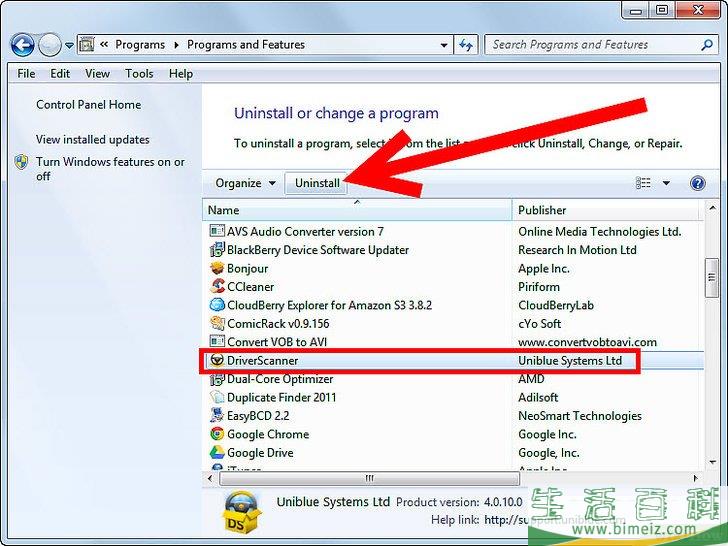This screenshot has height=546, width=728.
Task: Click the horizontal scrollbar left arrow
Action: point(210,478)
